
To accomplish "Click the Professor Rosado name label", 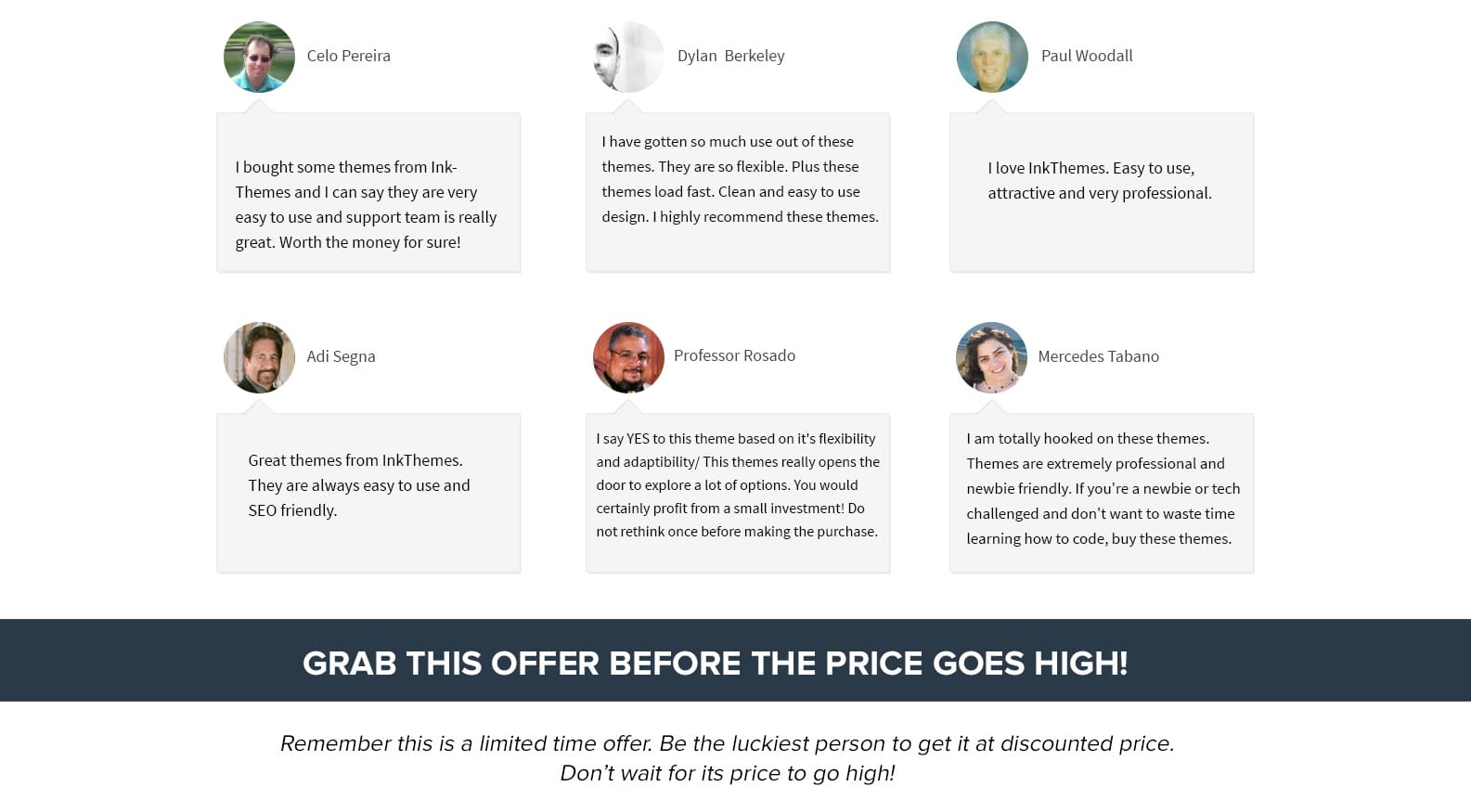I will [734, 355].
